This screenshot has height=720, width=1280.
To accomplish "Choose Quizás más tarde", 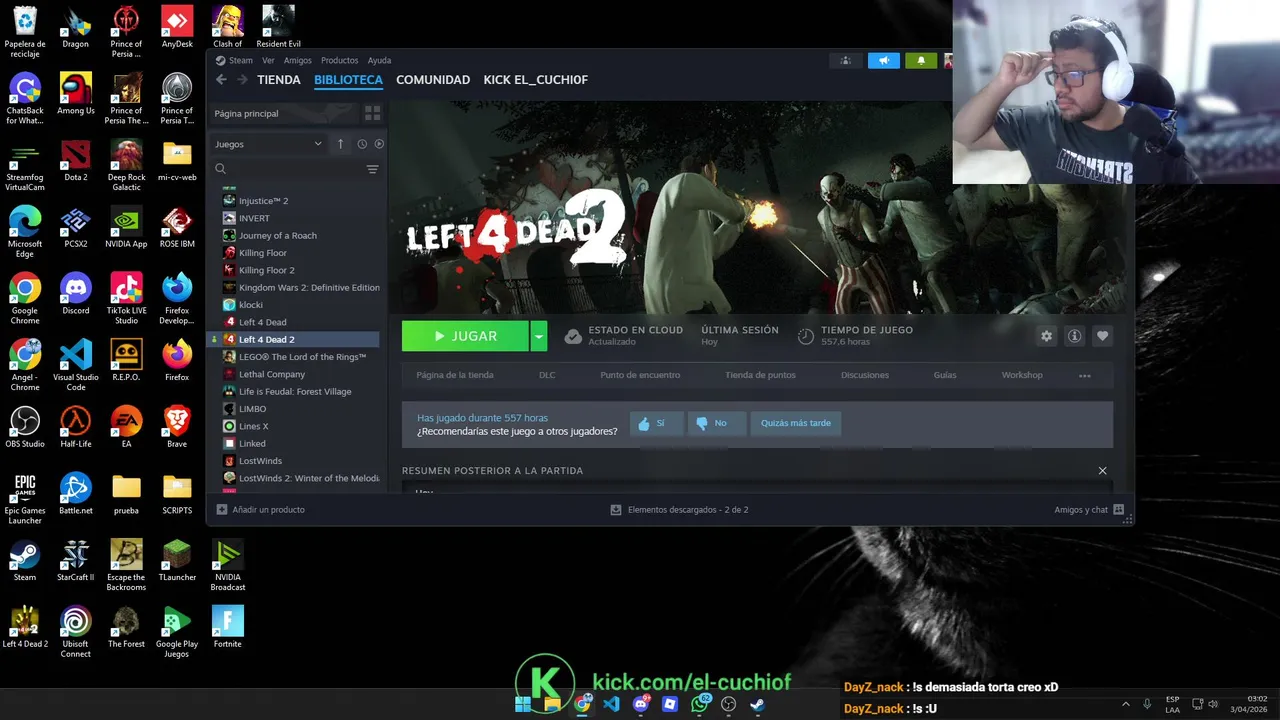I will [x=796, y=423].
